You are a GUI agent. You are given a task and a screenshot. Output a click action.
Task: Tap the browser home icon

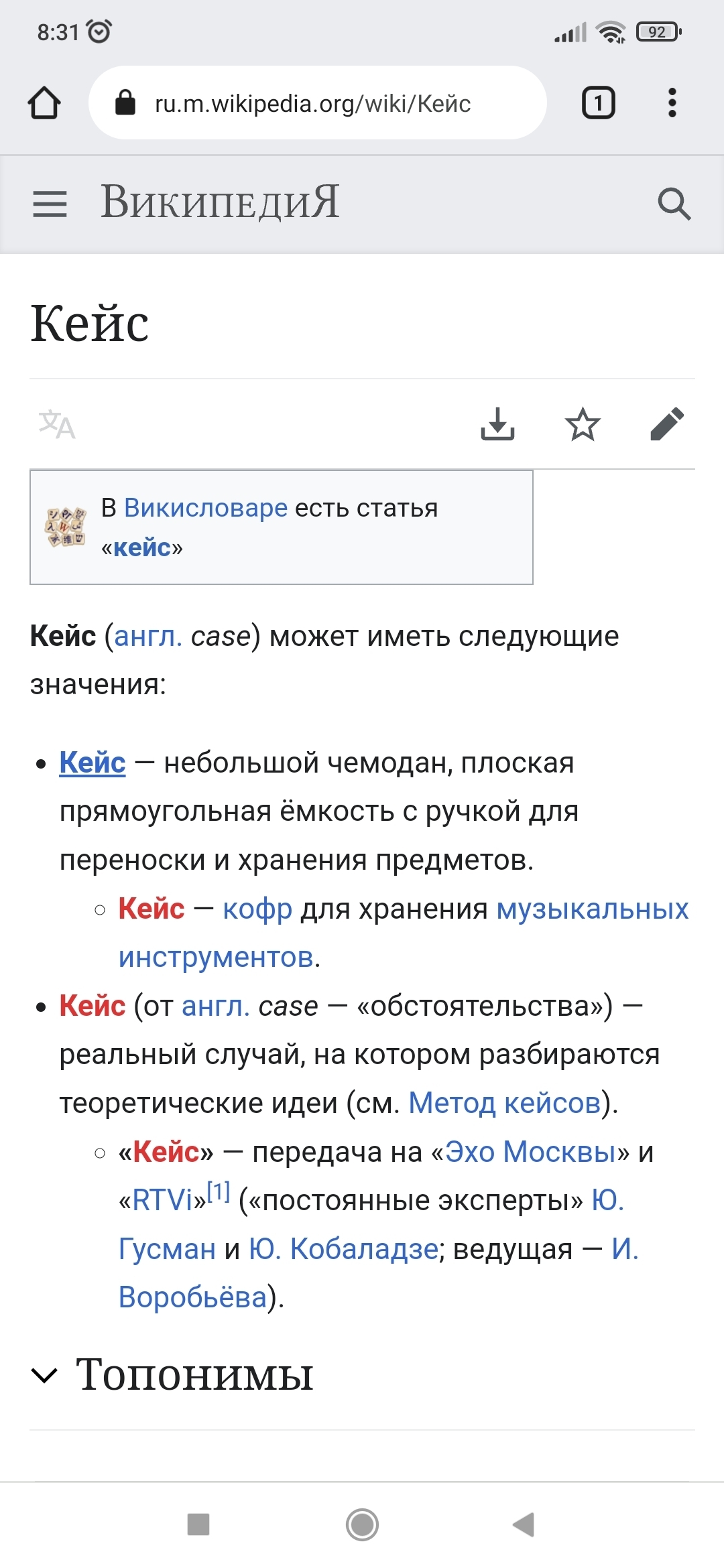pyautogui.click(x=44, y=103)
